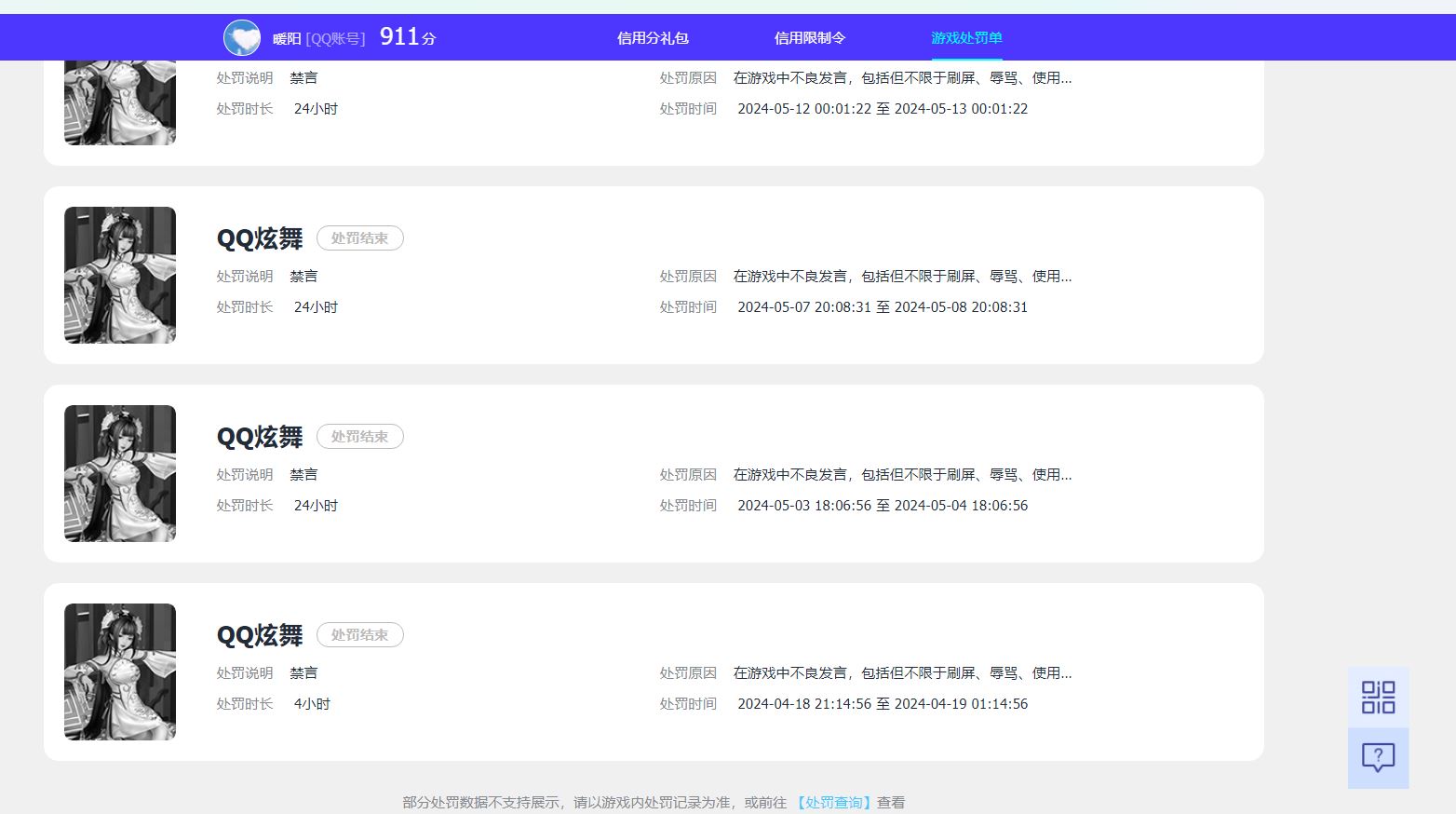Select the QQ炫舞 game icon in second card

119,275
